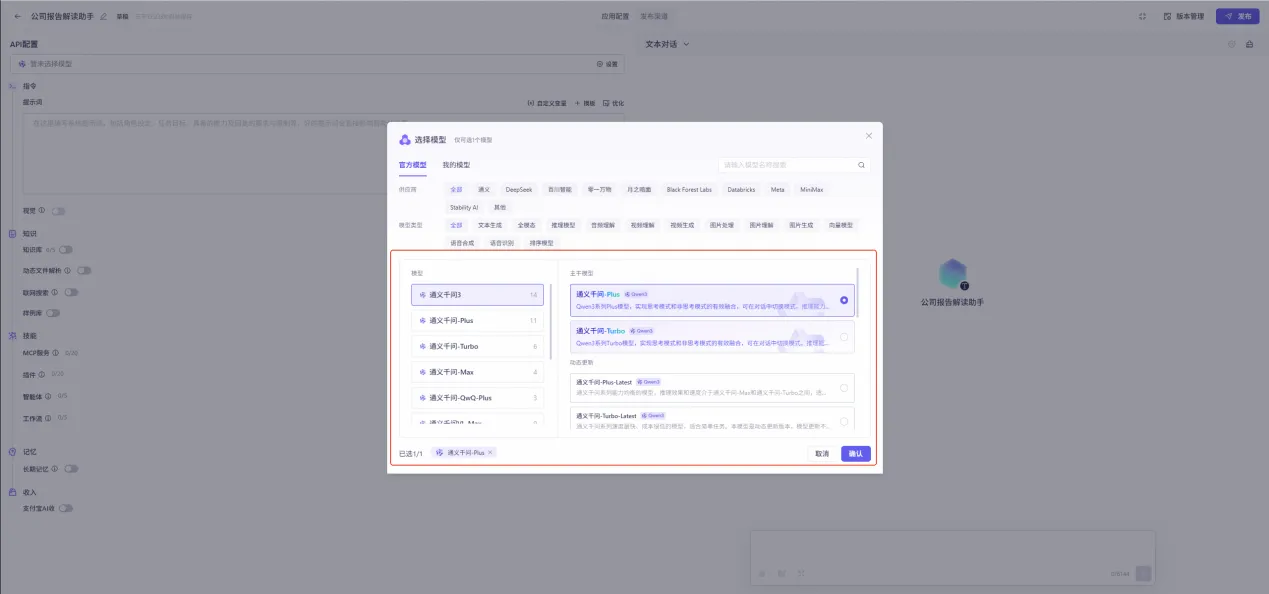The width and height of the screenshot is (1269, 594).
Task: Filter model type by 图片生成
Action: pos(801,225)
